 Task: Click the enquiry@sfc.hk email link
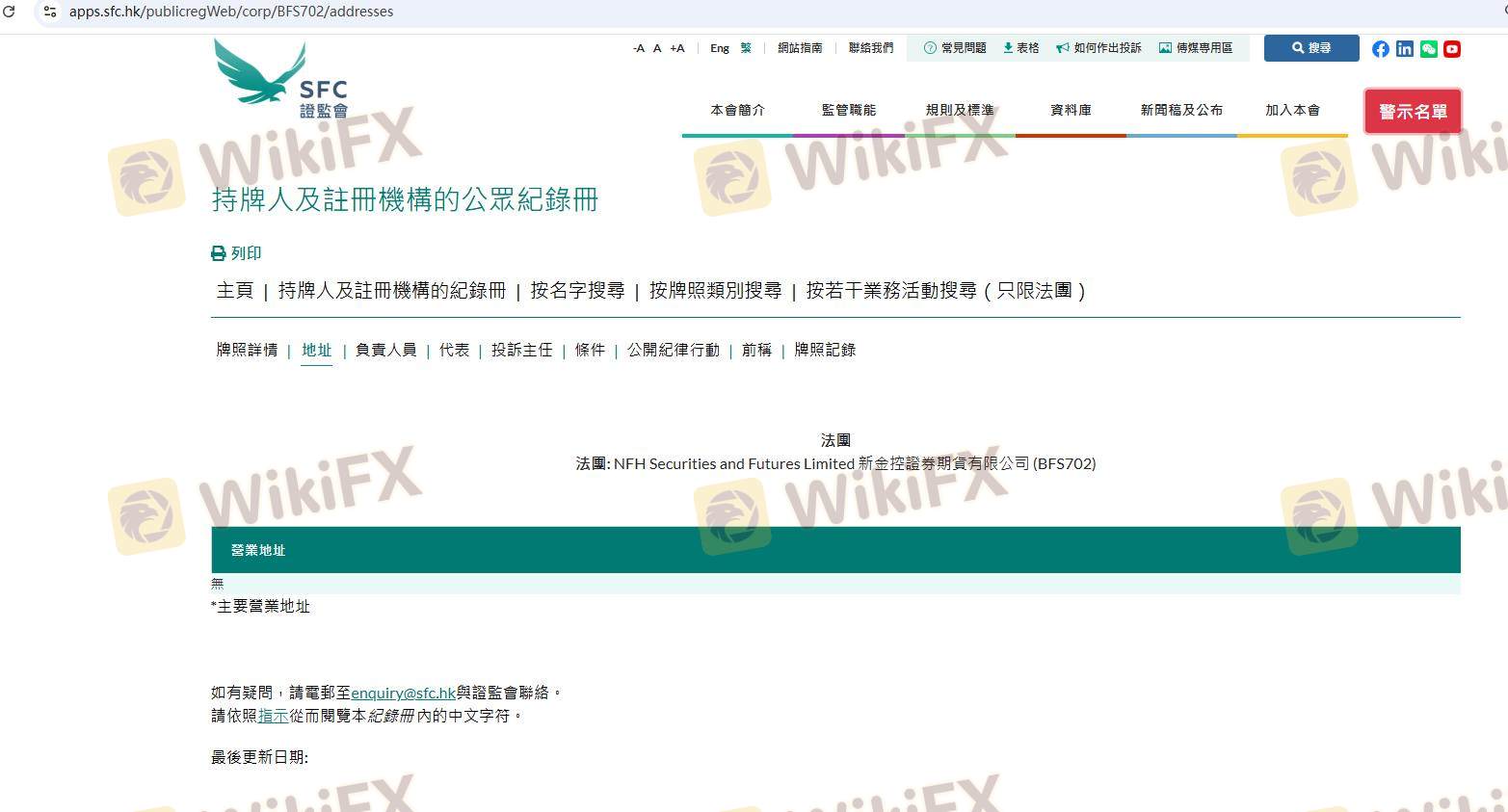tap(403, 693)
